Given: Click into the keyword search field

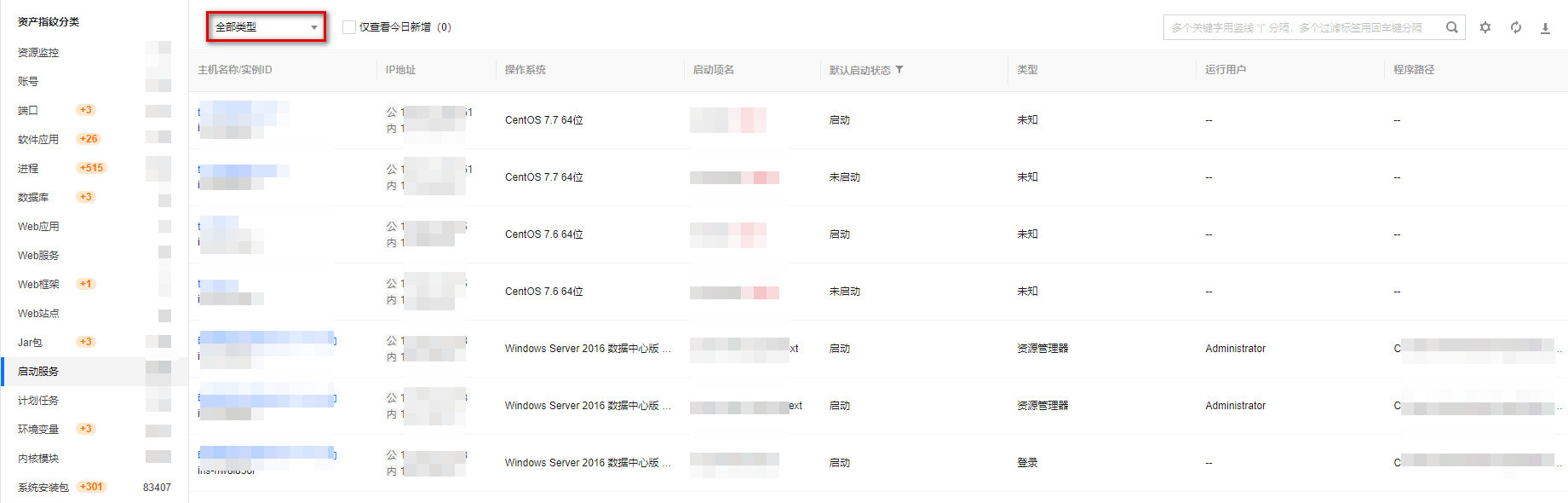Looking at the screenshot, I should [x=1299, y=27].
